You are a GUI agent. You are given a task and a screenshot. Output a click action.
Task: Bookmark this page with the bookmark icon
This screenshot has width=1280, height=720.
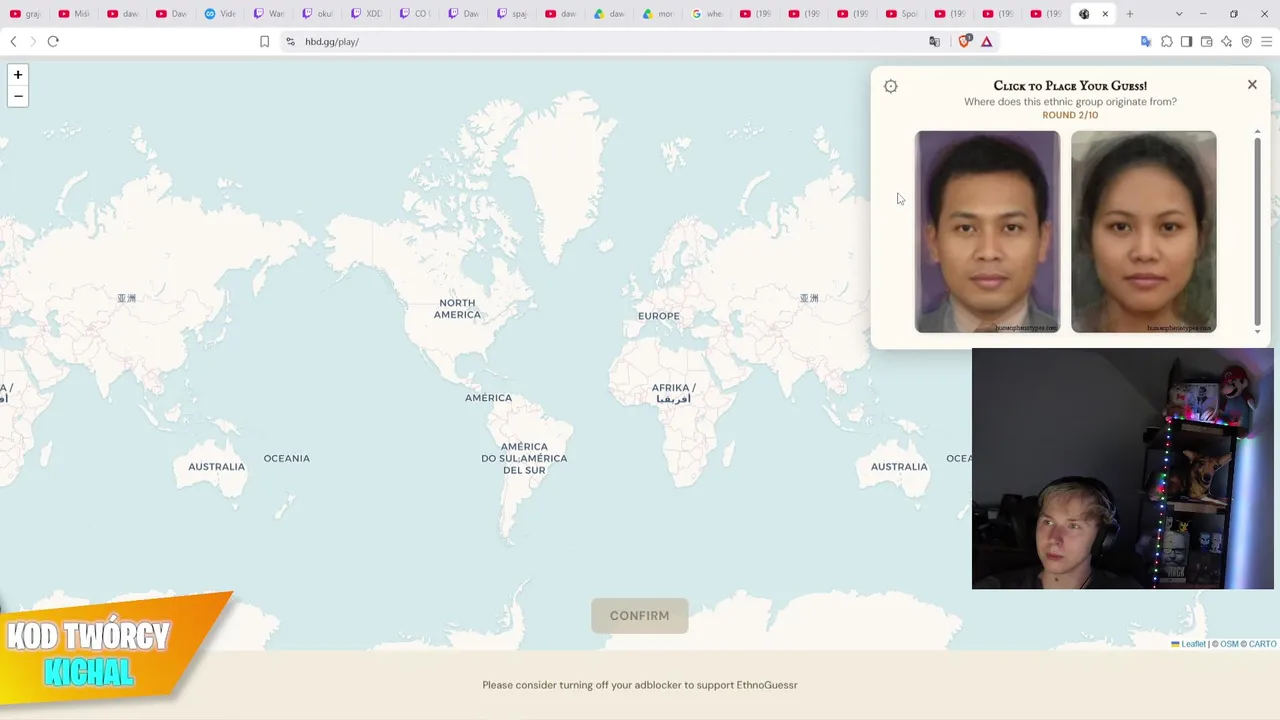click(x=264, y=41)
